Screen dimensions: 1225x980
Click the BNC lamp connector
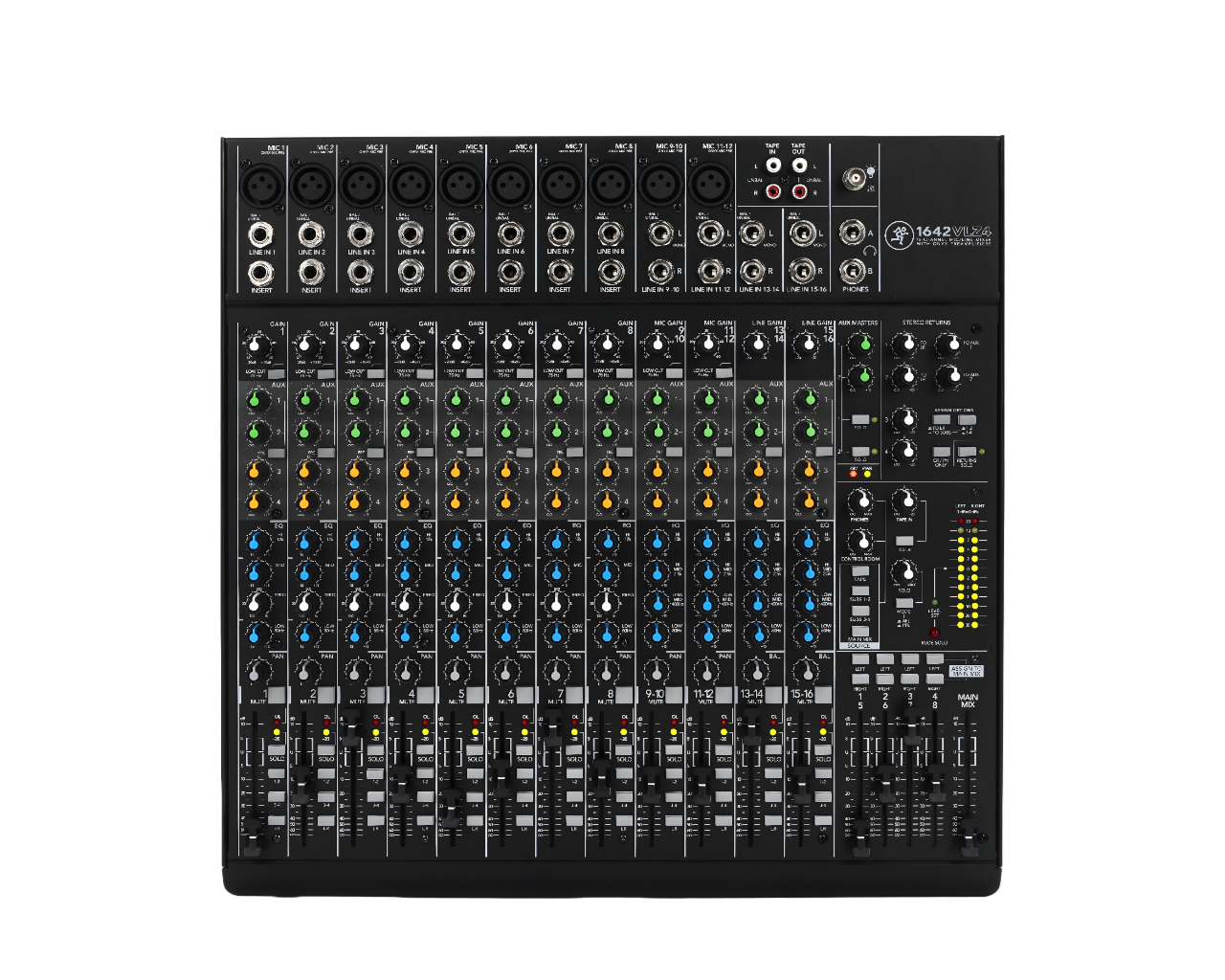[851, 176]
